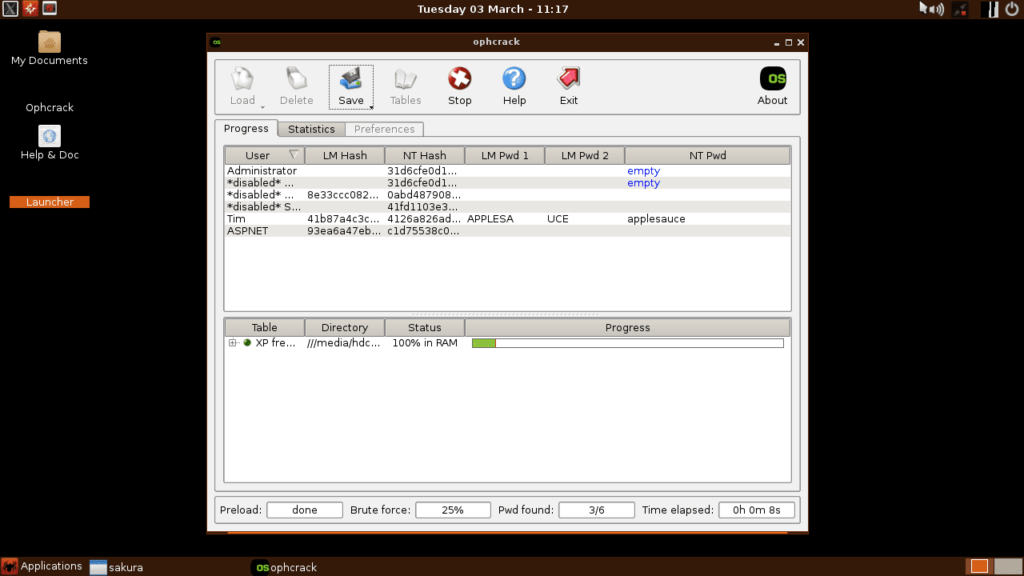The height and width of the screenshot is (576, 1024).
Task: Click the red star icon in top panel
Action: [30, 8]
